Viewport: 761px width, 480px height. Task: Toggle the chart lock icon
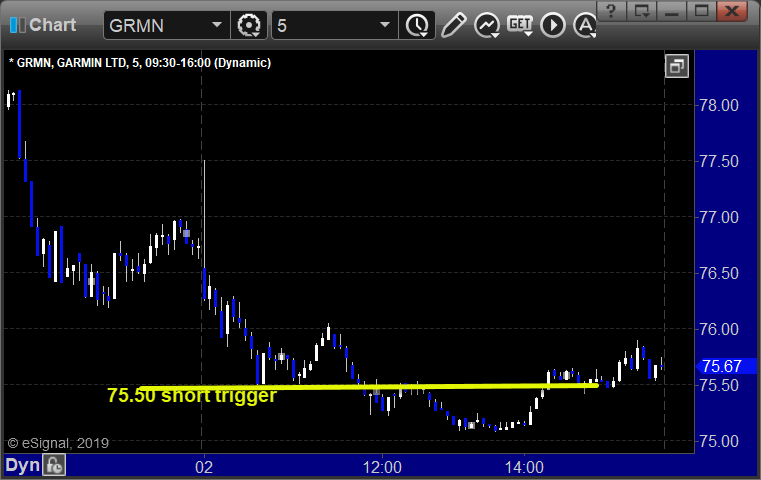(54, 465)
